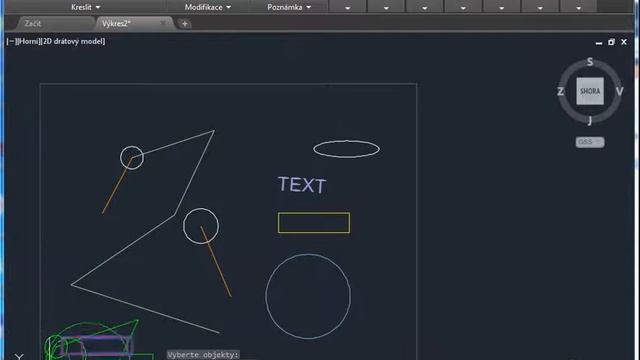Click the Vyberte objekty: command prompt

pos(203,354)
